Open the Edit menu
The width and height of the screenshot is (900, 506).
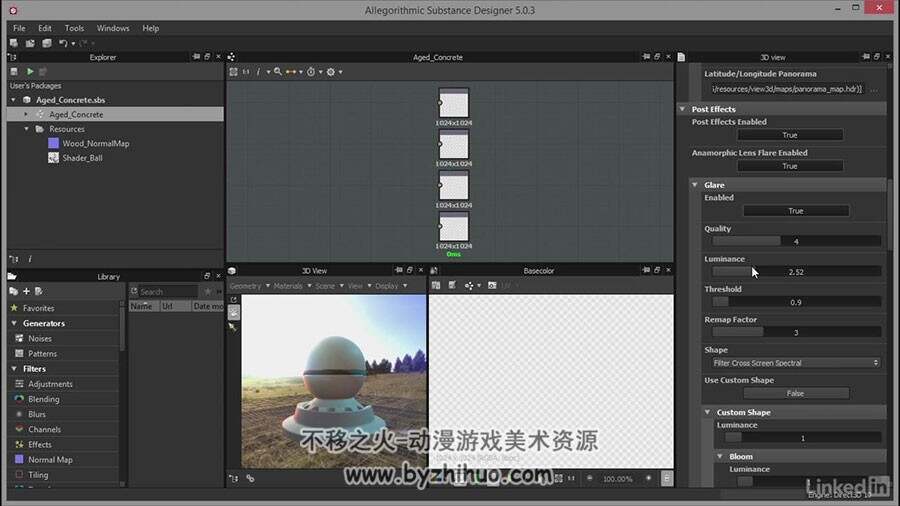click(x=45, y=28)
